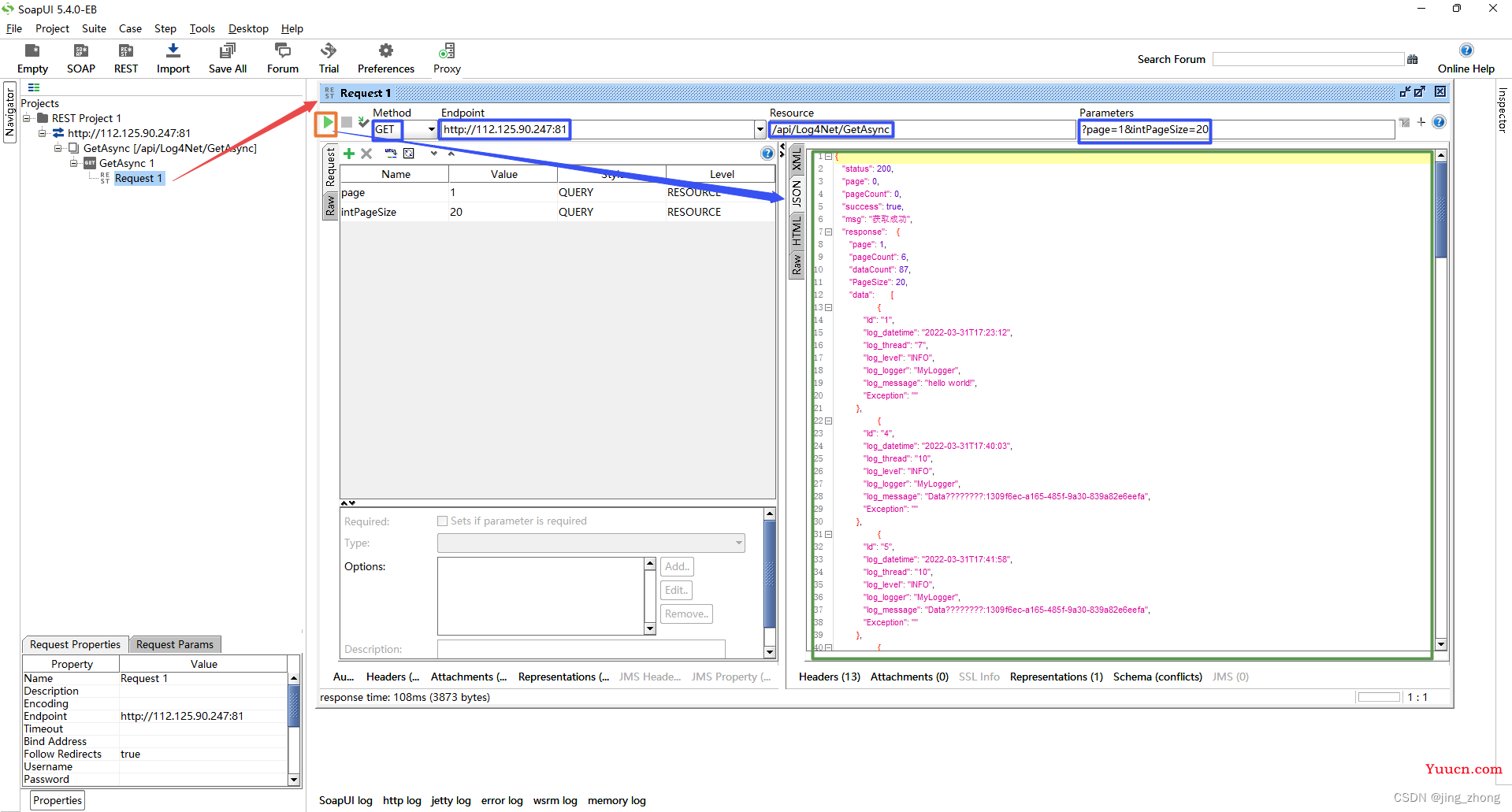
Task: Click the Trial toolbar icon
Action: pos(329,58)
